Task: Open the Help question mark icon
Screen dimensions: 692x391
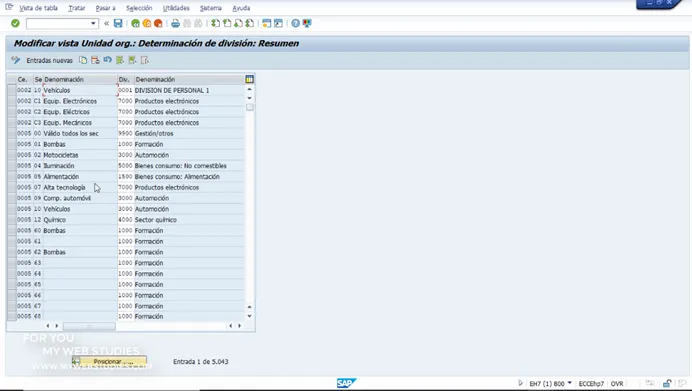Action: point(295,23)
